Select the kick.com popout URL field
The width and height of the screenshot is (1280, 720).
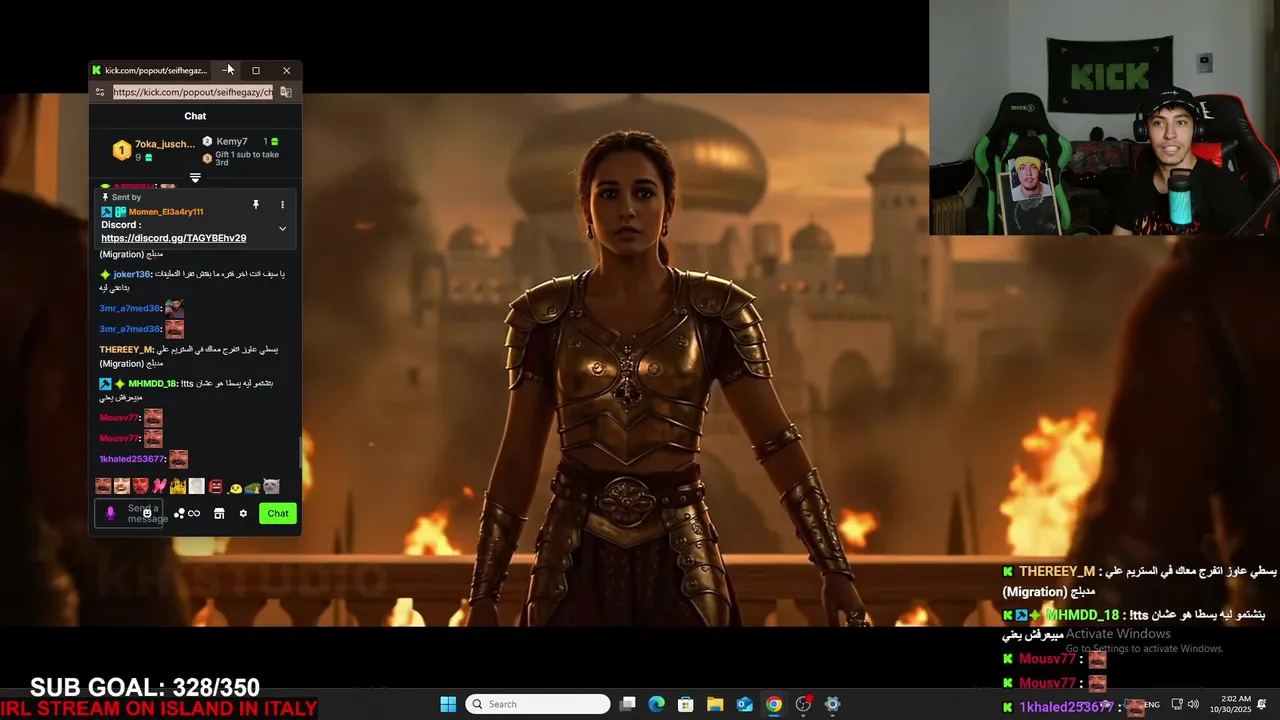coord(193,92)
